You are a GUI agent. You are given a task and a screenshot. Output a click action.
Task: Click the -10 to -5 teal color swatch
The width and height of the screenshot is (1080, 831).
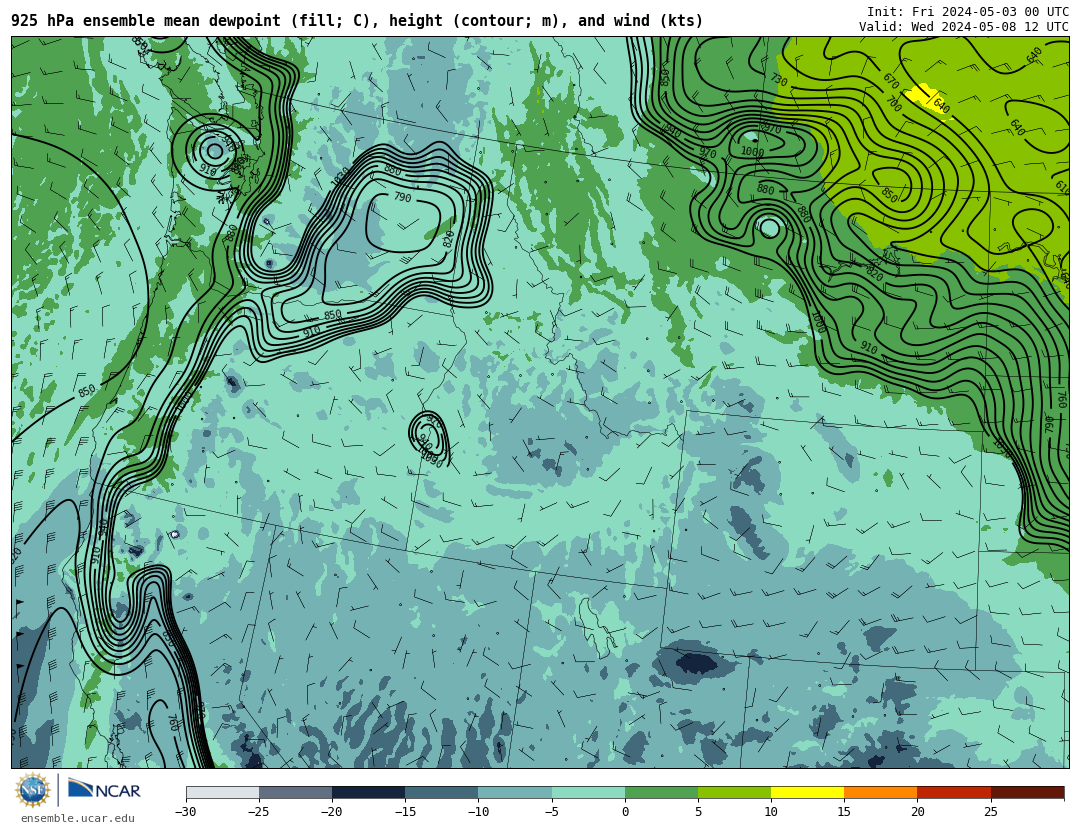point(515,792)
